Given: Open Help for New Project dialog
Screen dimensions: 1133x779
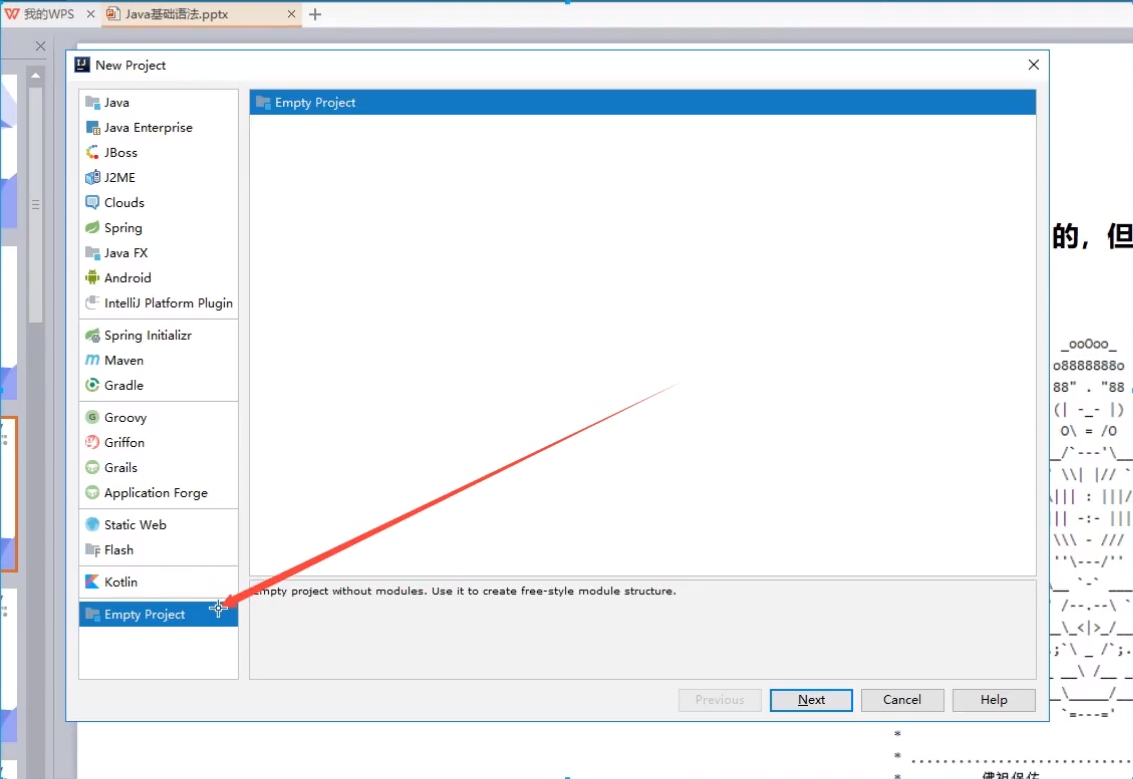Looking at the screenshot, I should pyautogui.click(x=994, y=700).
